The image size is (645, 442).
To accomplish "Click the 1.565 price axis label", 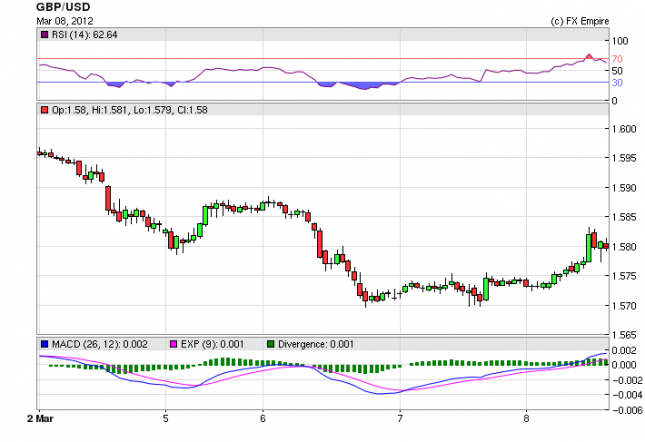I will pos(624,335).
